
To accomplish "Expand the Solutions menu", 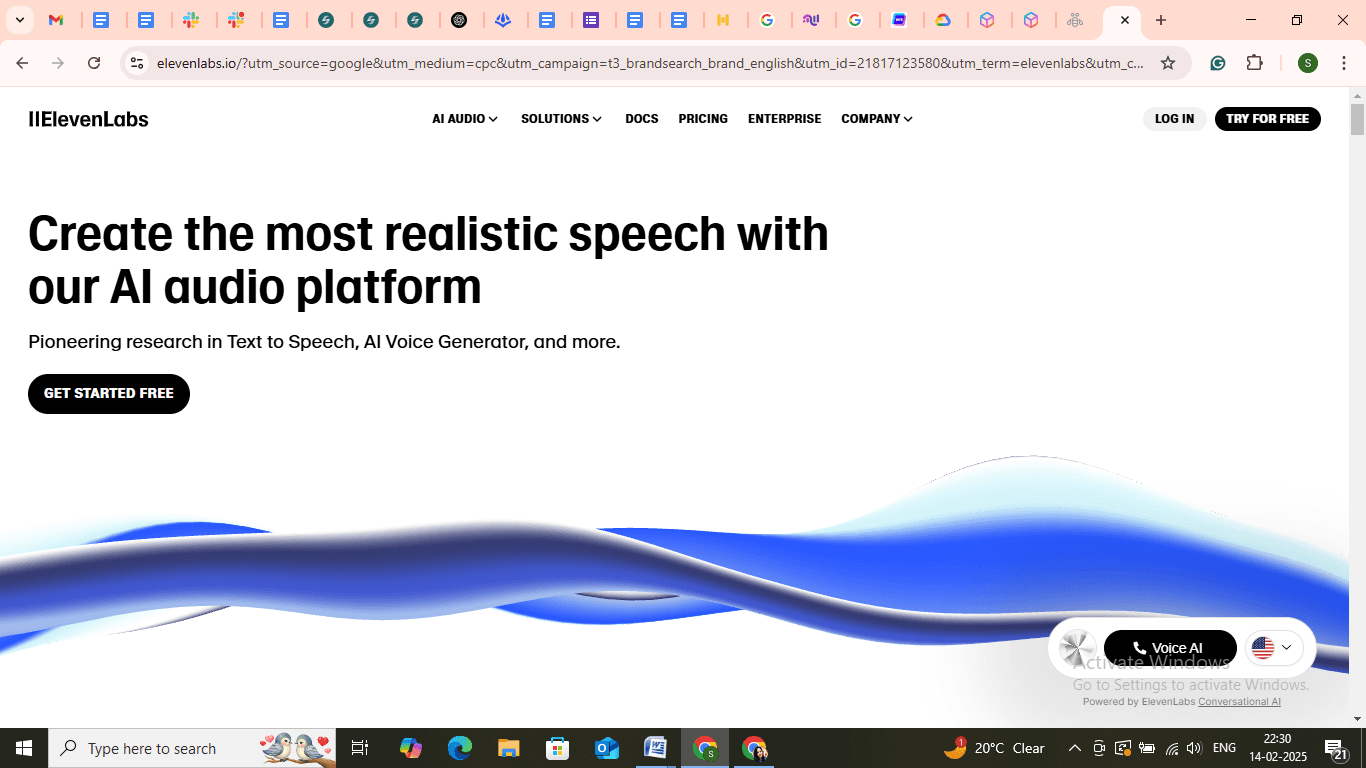I will pyautogui.click(x=561, y=119).
